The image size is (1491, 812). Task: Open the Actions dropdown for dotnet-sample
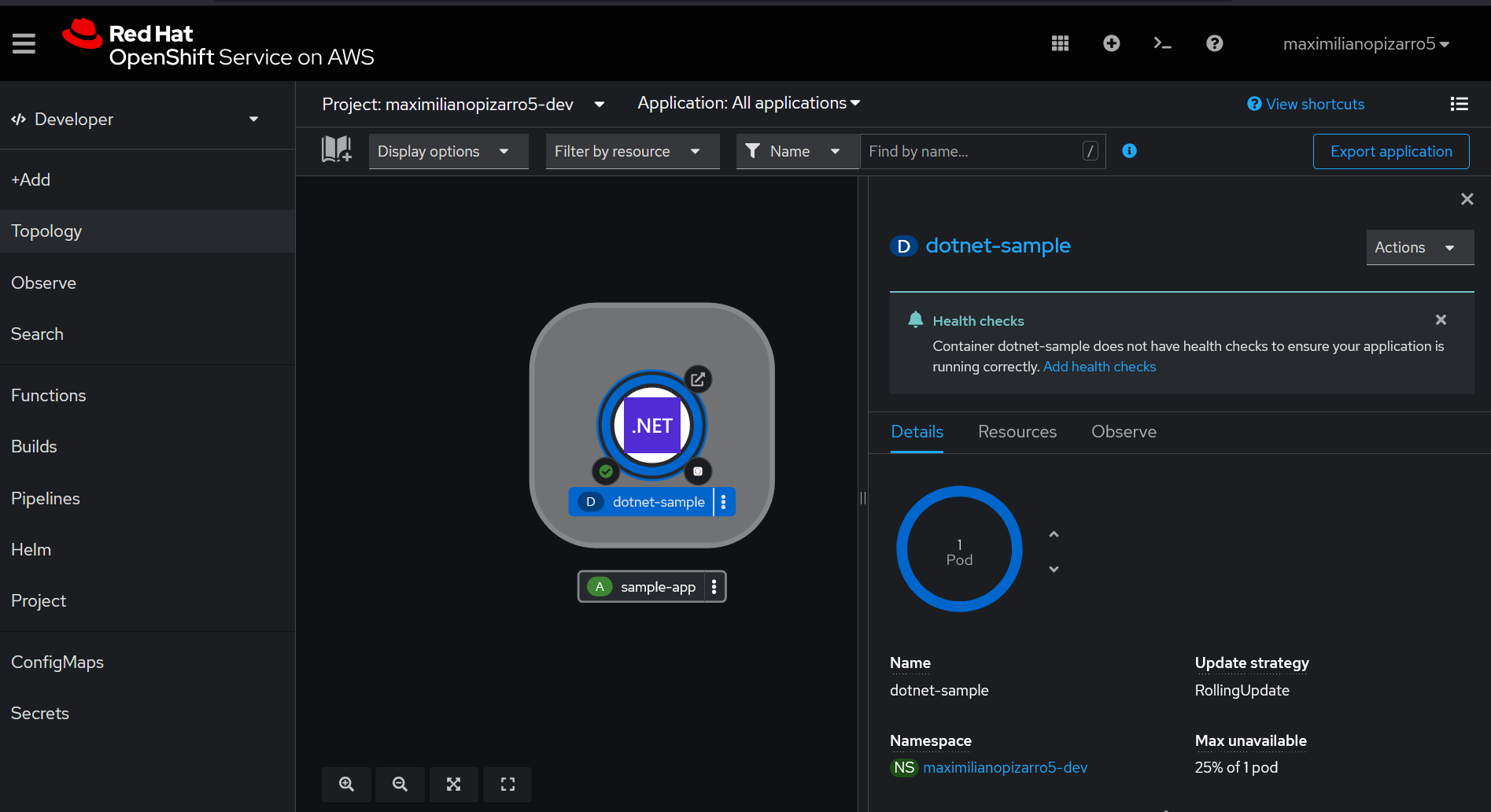click(x=1419, y=247)
